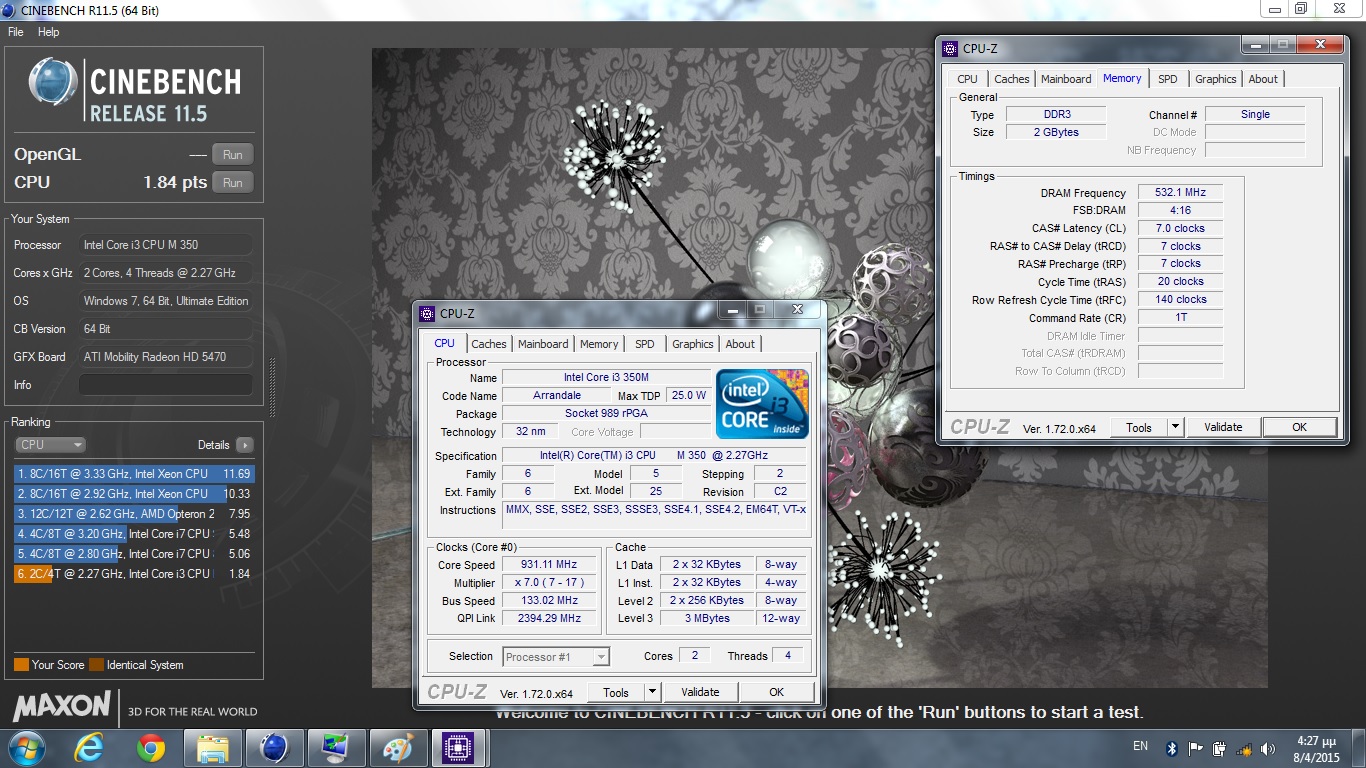
Task: Select Graphics tab in Memory window
Action: pyautogui.click(x=1216, y=79)
